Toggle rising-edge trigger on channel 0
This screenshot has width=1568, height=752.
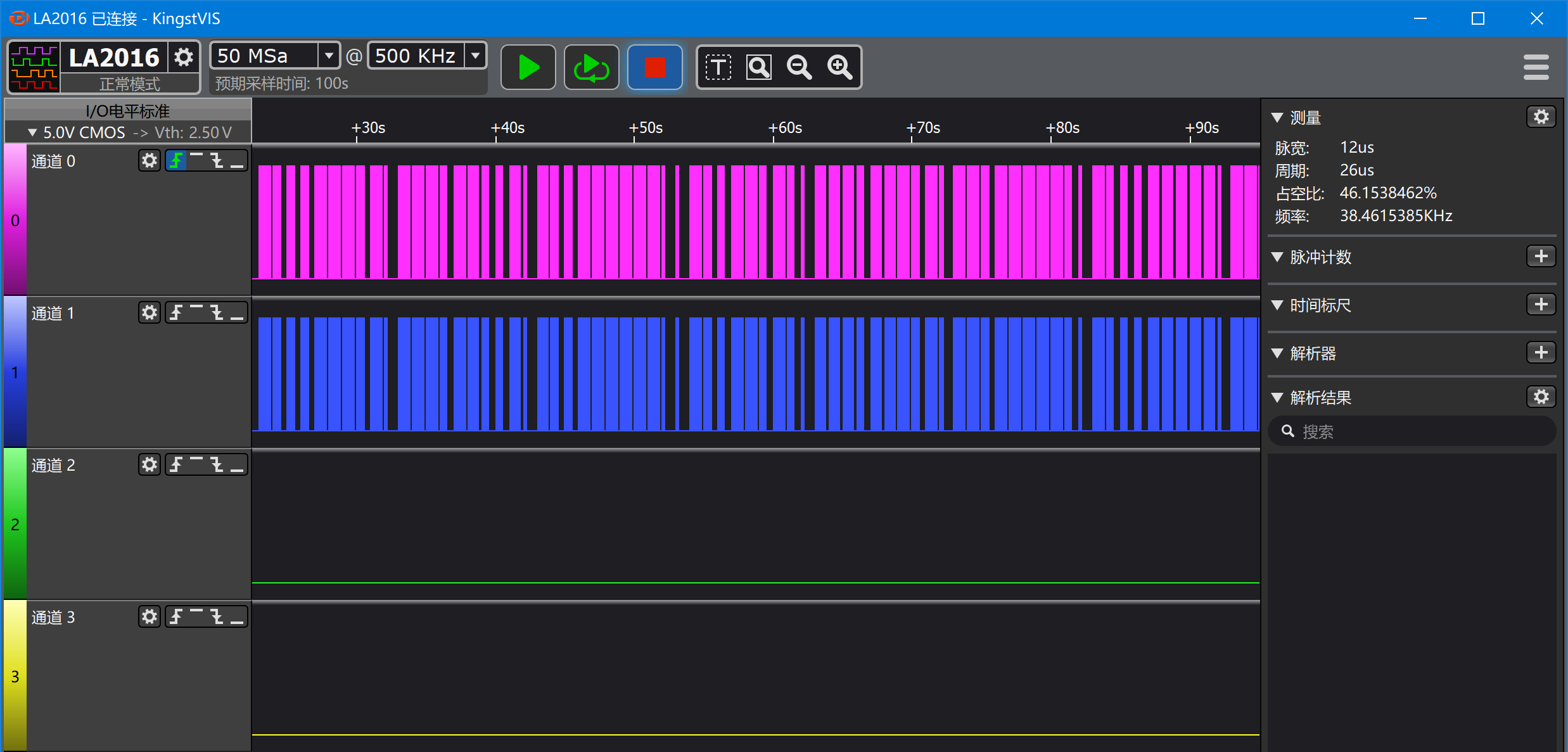176,160
